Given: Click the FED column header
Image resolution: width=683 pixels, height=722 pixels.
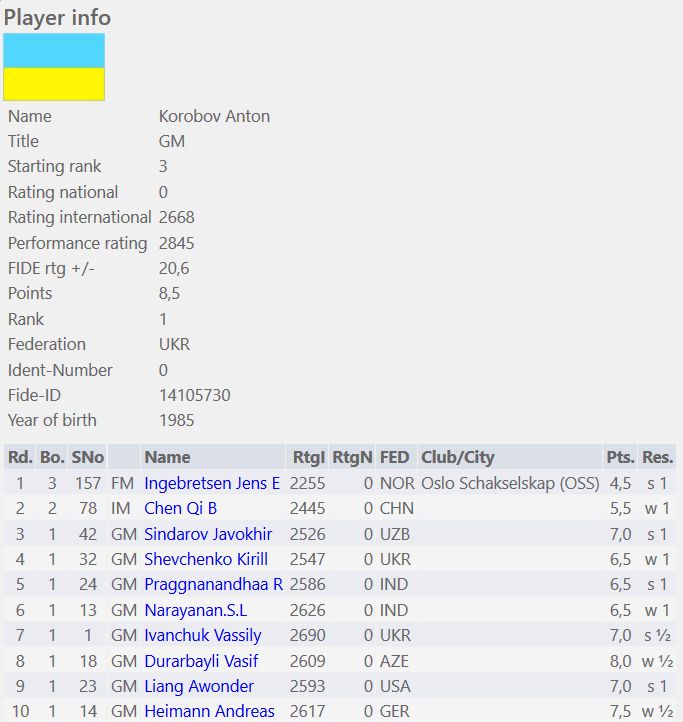Looking at the screenshot, I should click(x=395, y=457).
